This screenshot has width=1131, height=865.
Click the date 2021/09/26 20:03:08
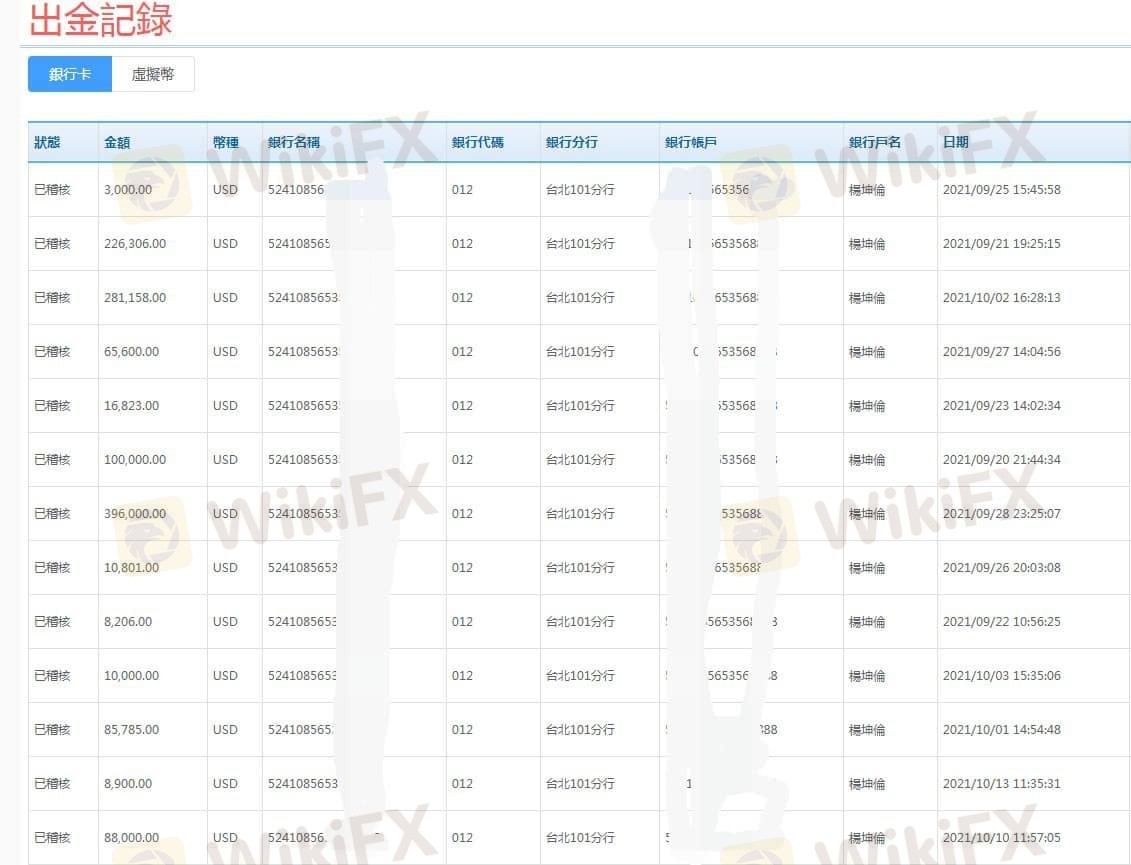pos(1001,568)
